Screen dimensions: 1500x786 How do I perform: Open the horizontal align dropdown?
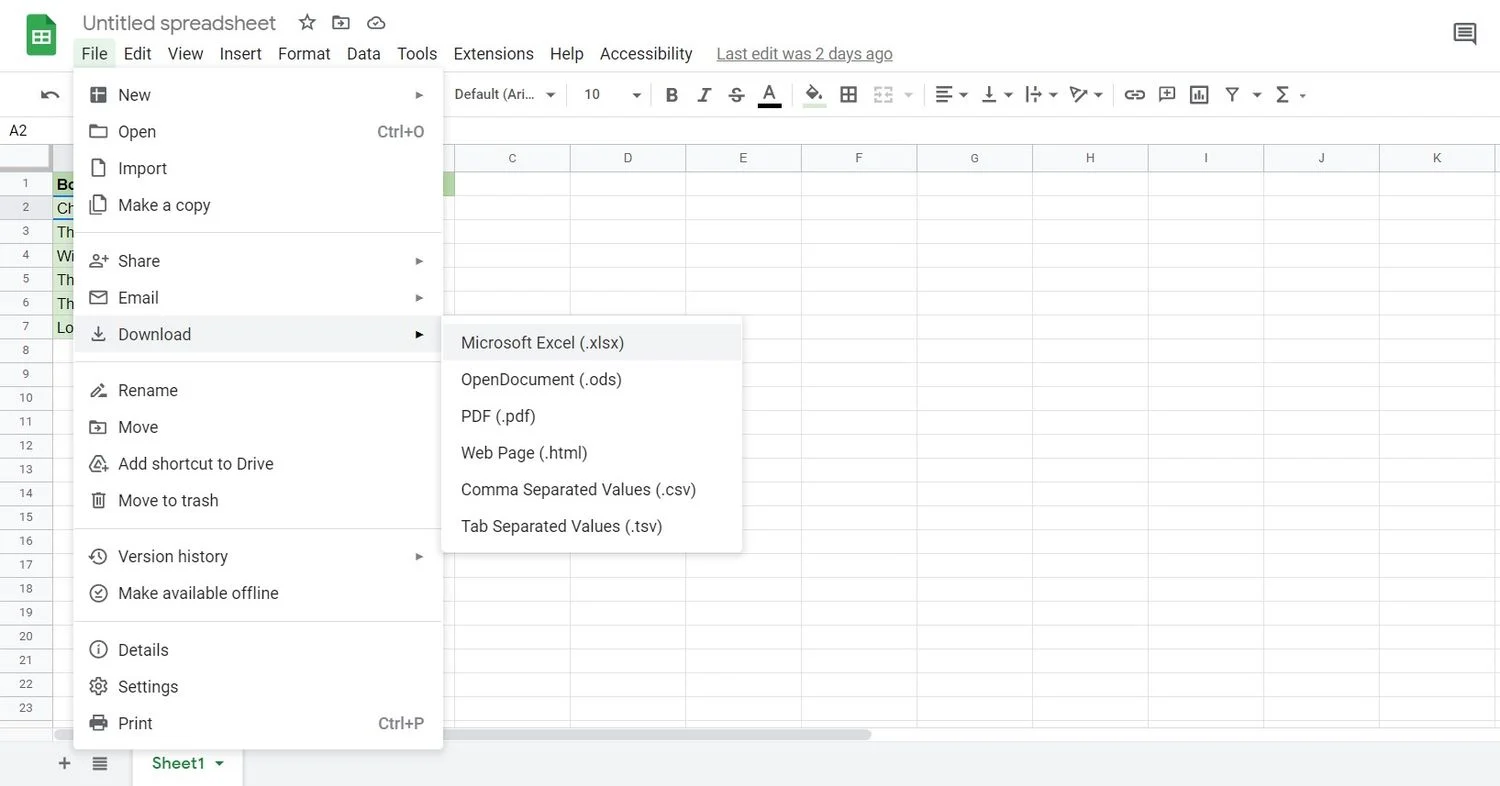951,95
